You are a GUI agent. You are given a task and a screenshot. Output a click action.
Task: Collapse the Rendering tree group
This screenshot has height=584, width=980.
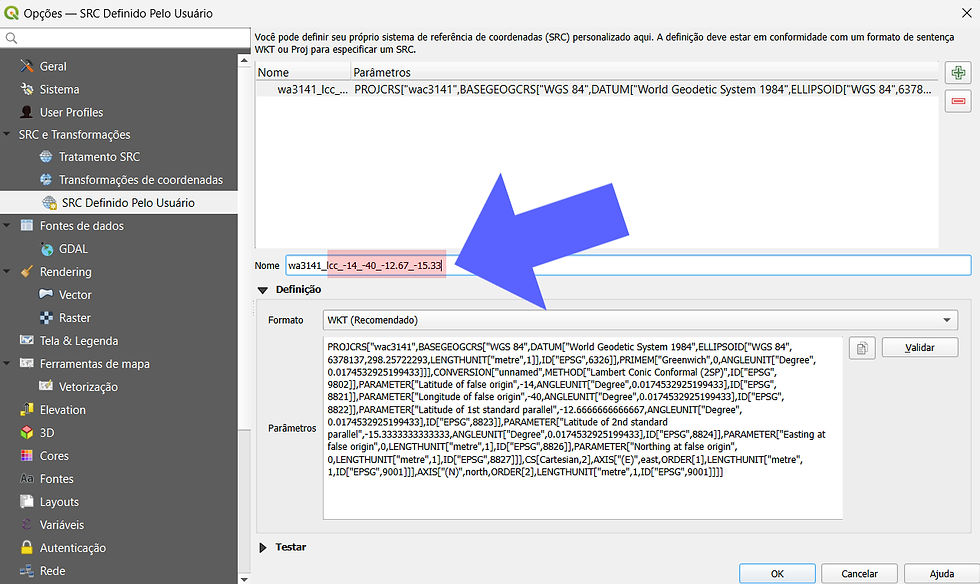click(7, 271)
